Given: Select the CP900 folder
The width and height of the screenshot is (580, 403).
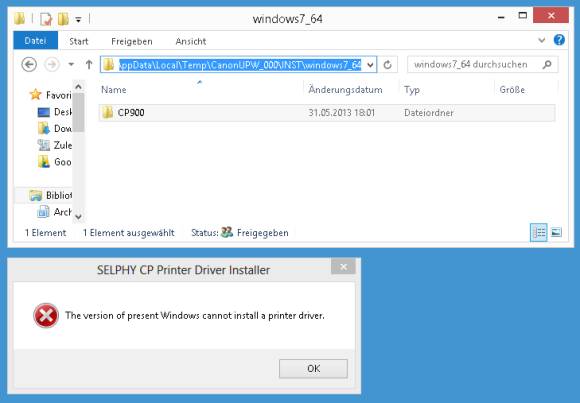Looking at the screenshot, I should (327, 113).
